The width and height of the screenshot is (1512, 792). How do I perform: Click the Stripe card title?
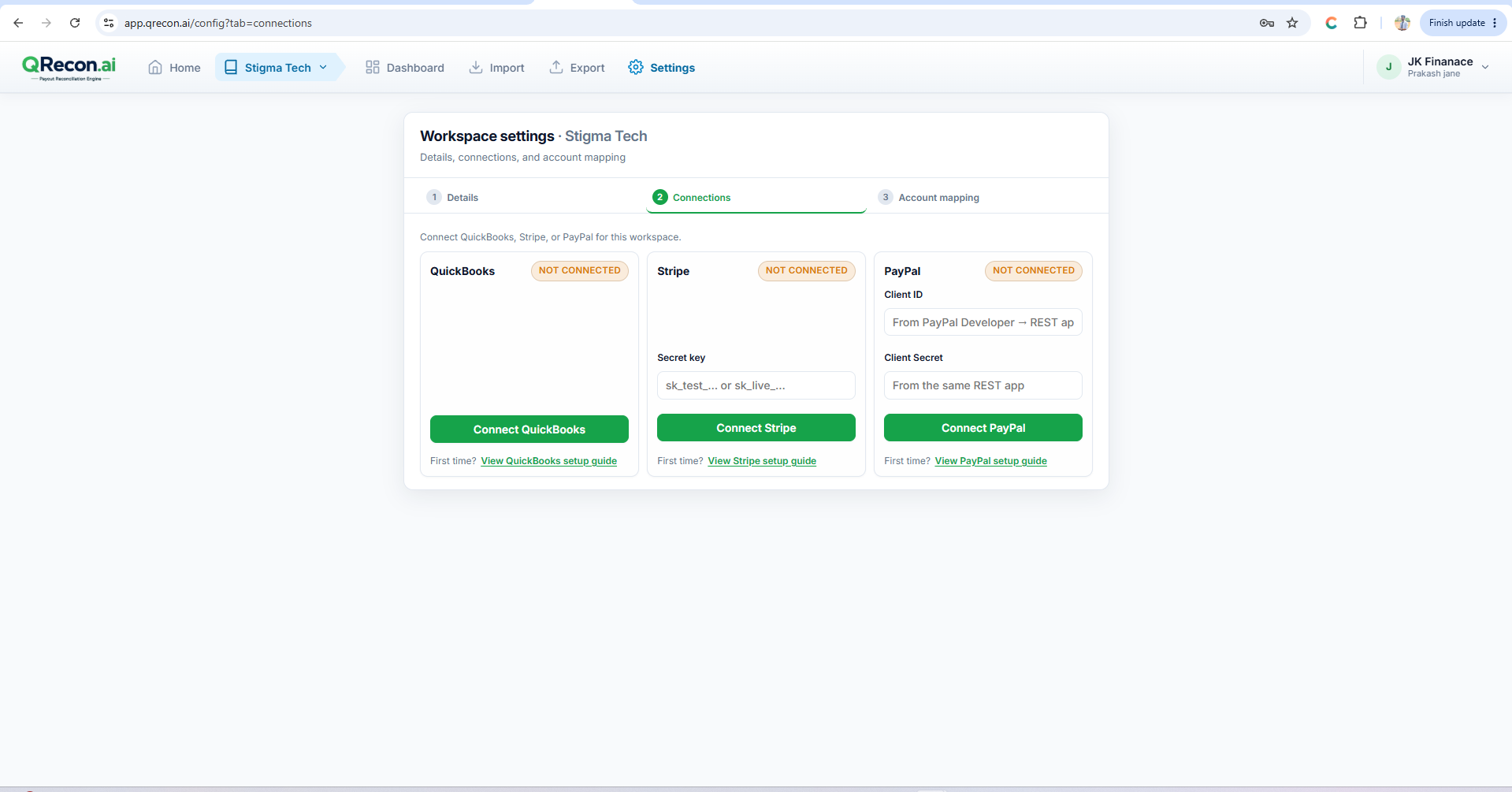click(674, 271)
